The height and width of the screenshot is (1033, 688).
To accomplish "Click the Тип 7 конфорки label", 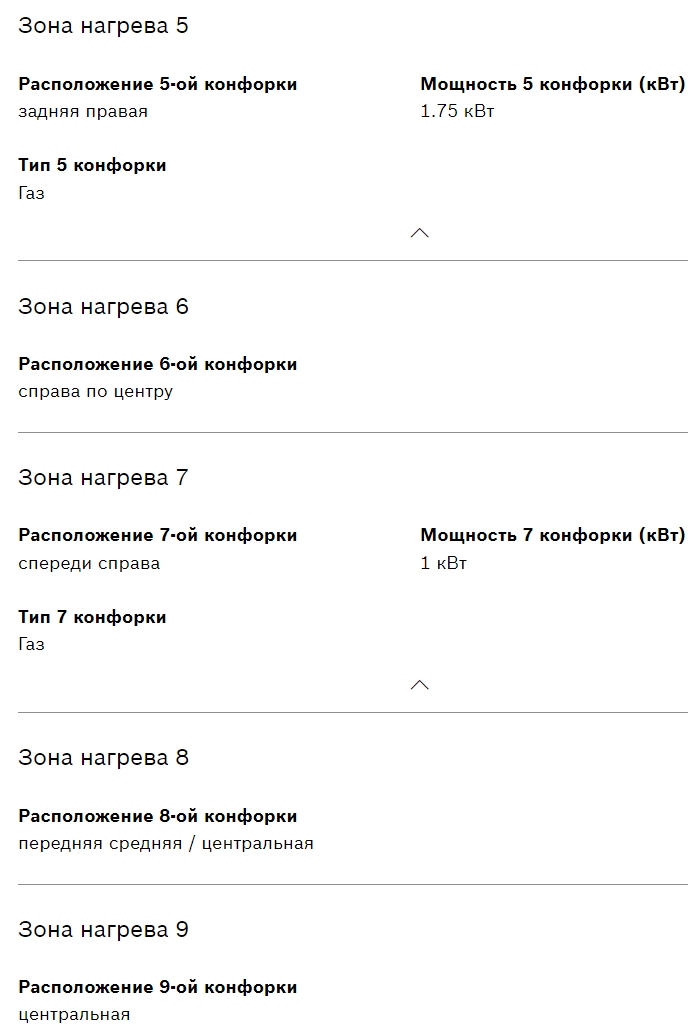I will [92, 617].
